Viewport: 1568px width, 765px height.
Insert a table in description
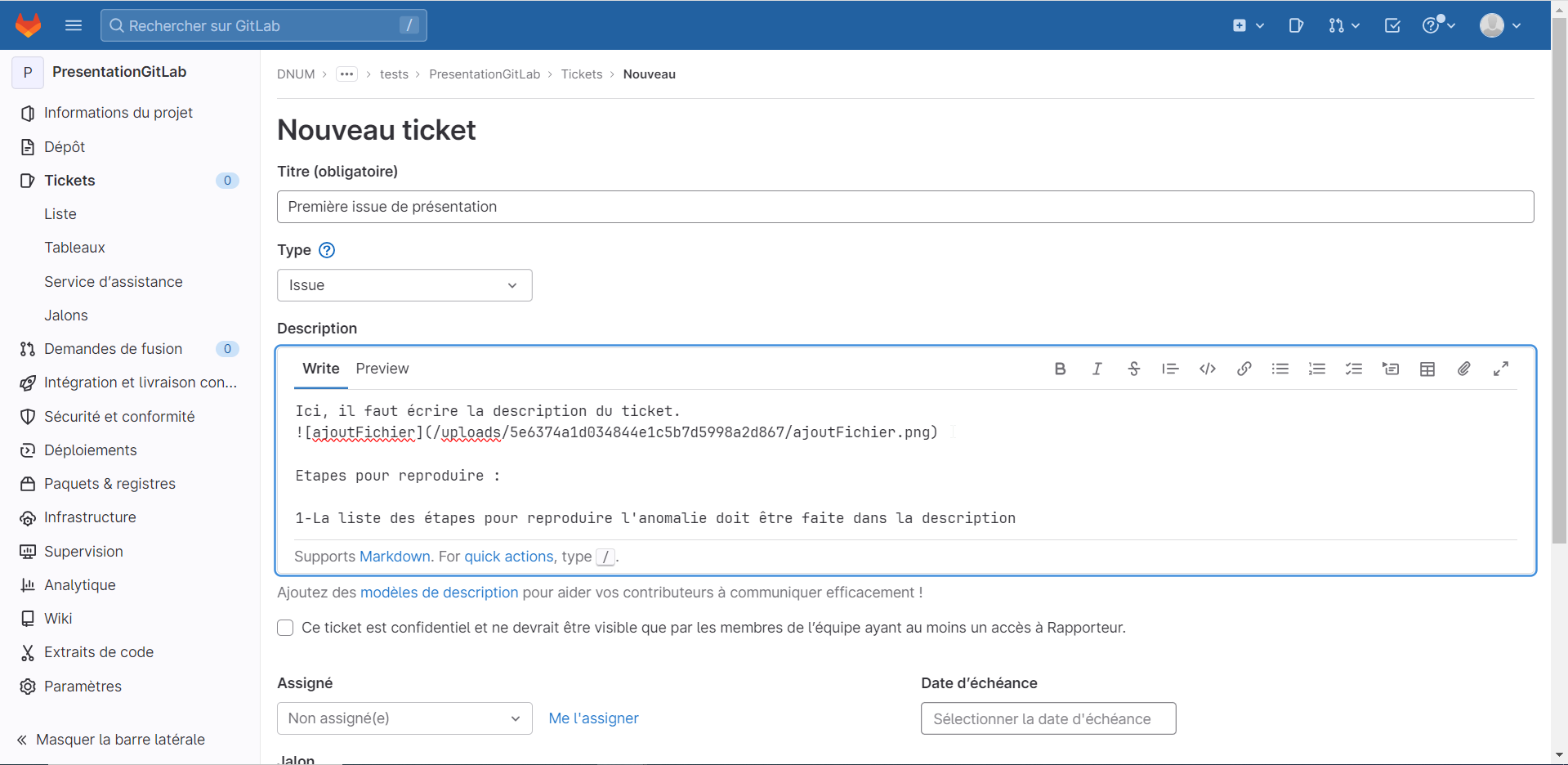point(1427,369)
